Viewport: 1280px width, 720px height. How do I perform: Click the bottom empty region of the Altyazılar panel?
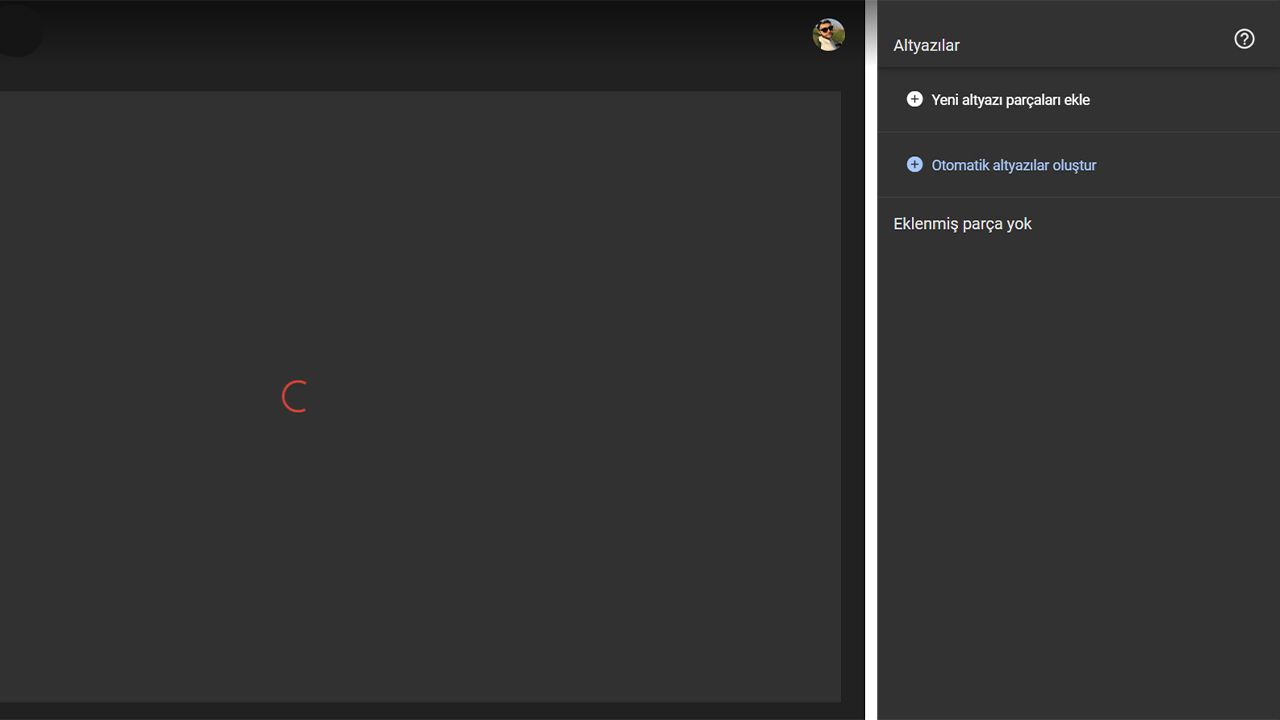click(1078, 650)
